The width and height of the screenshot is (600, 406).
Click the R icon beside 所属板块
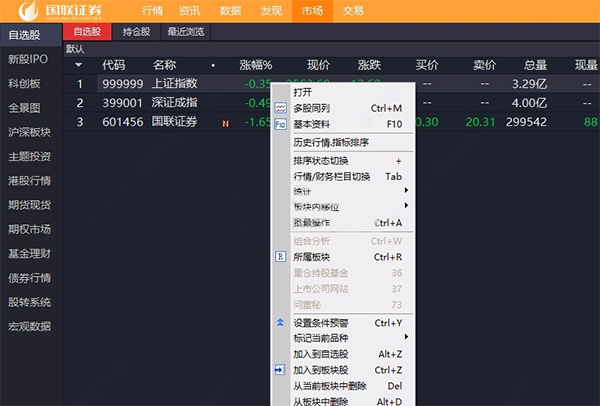click(x=280, y=257)
